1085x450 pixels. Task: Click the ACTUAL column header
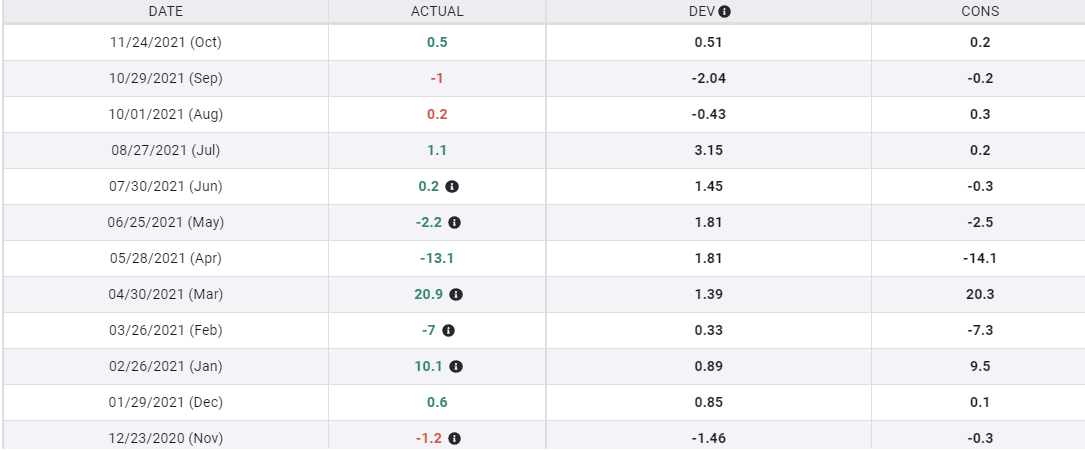[x=437, y=12]
